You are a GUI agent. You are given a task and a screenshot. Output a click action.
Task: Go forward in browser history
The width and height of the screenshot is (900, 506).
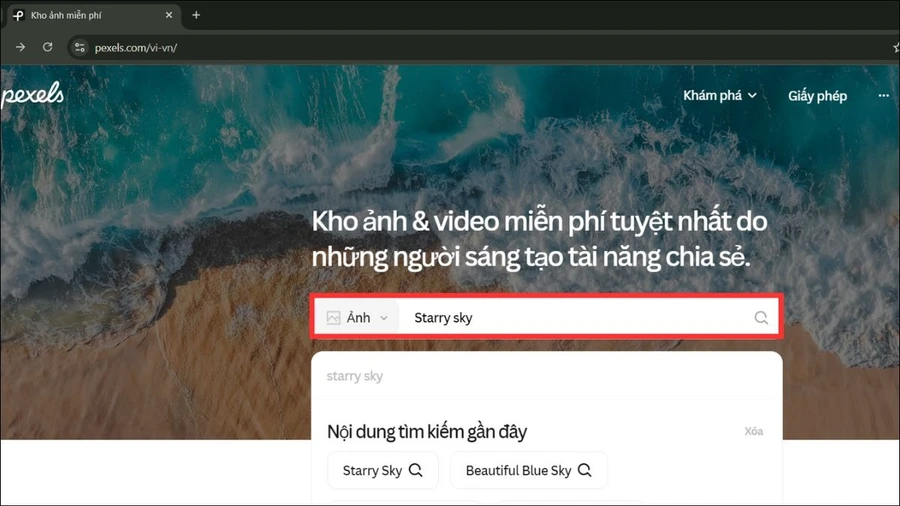21,47
